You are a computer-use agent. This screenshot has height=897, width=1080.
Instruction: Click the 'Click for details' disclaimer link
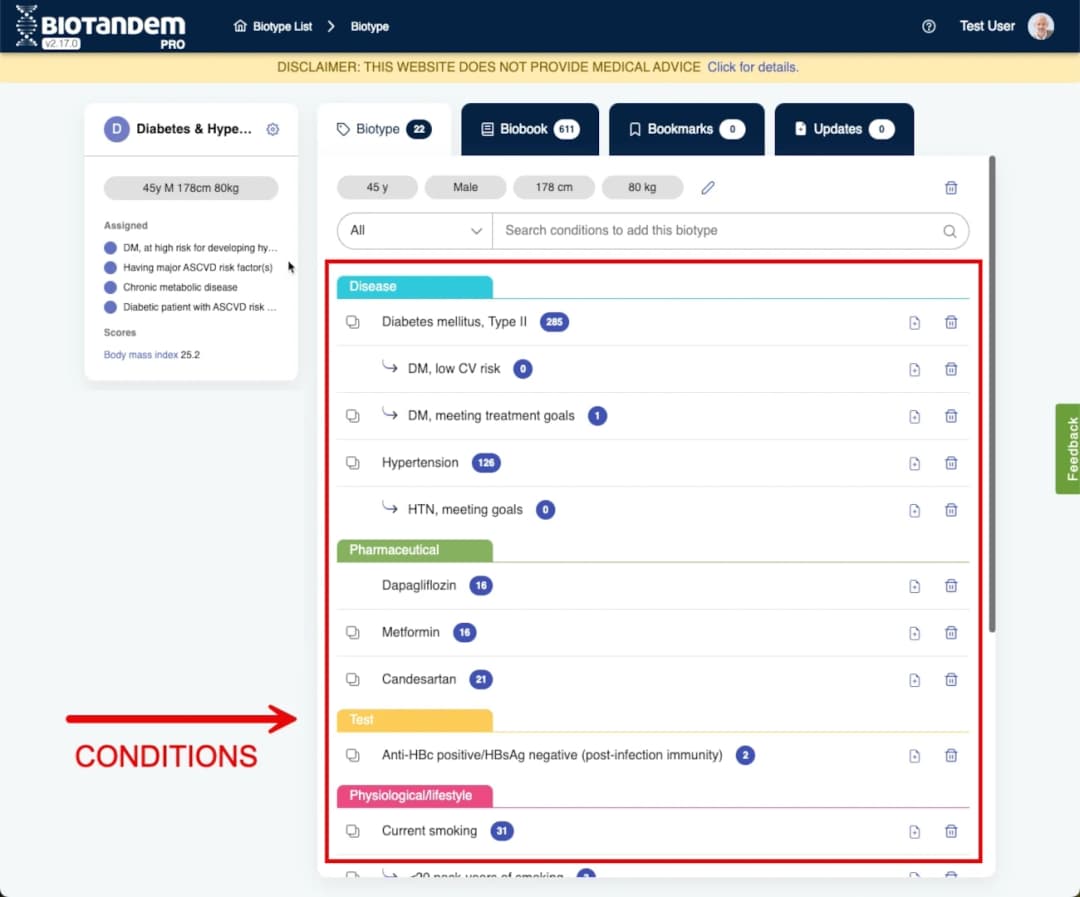coord(752,67)
